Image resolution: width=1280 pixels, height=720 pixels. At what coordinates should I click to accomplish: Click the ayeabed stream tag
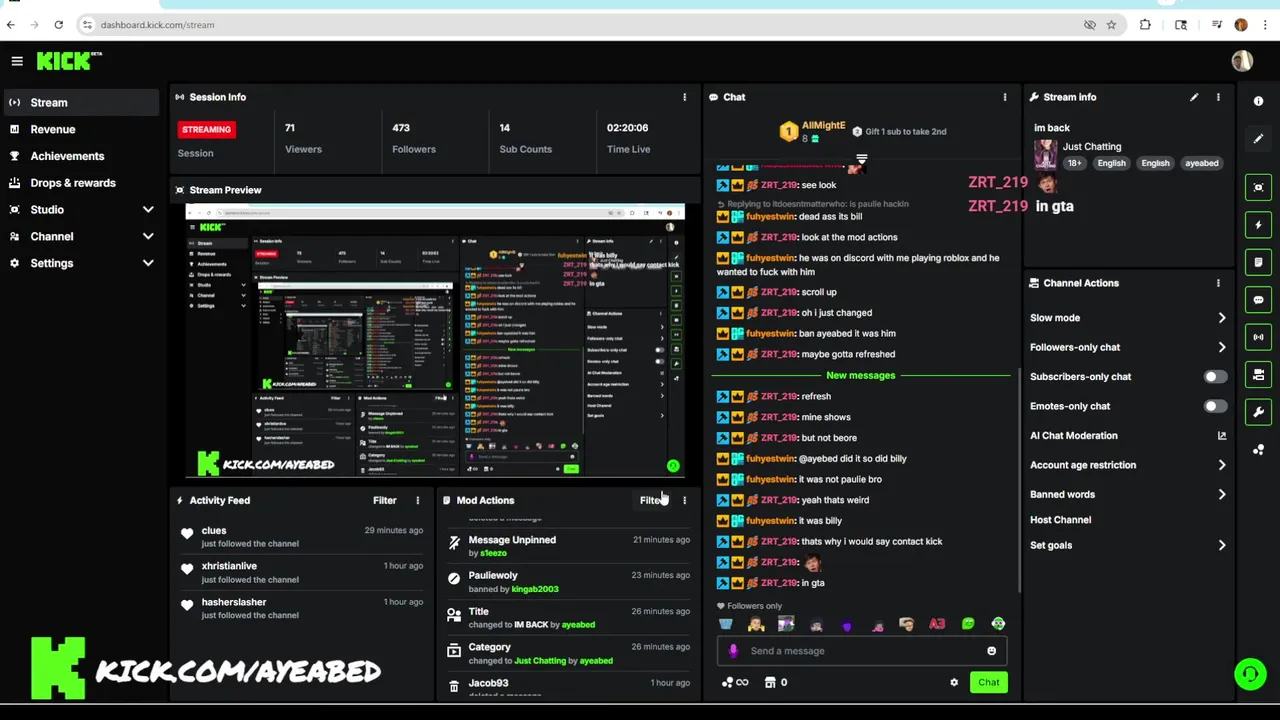pos(1202,163)
